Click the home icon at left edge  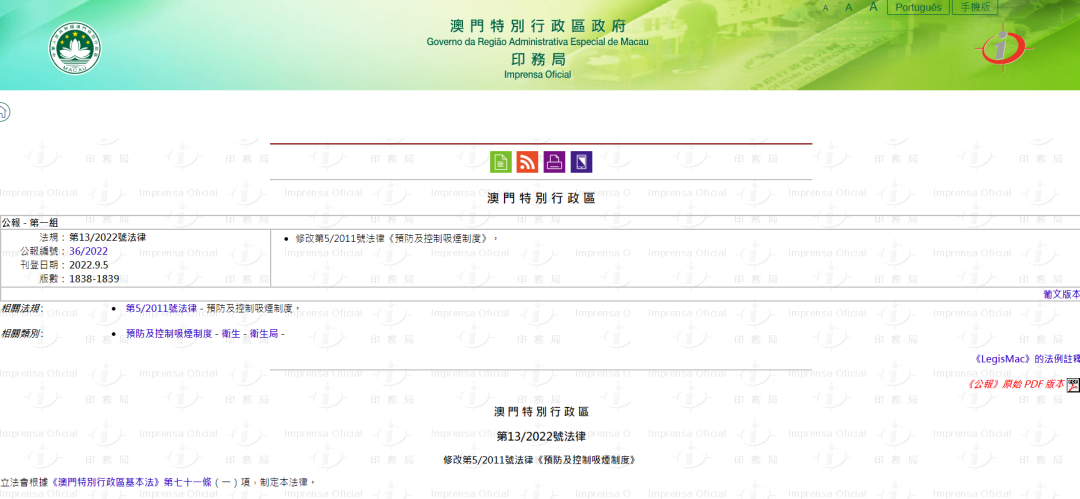click(3, 111)
